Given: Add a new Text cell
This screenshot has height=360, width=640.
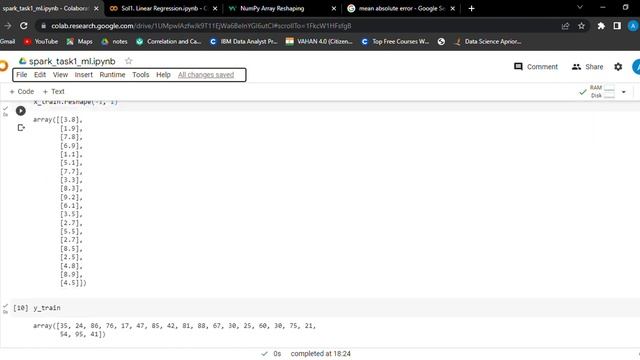Looking at the screenshot, I should [53, 91].
